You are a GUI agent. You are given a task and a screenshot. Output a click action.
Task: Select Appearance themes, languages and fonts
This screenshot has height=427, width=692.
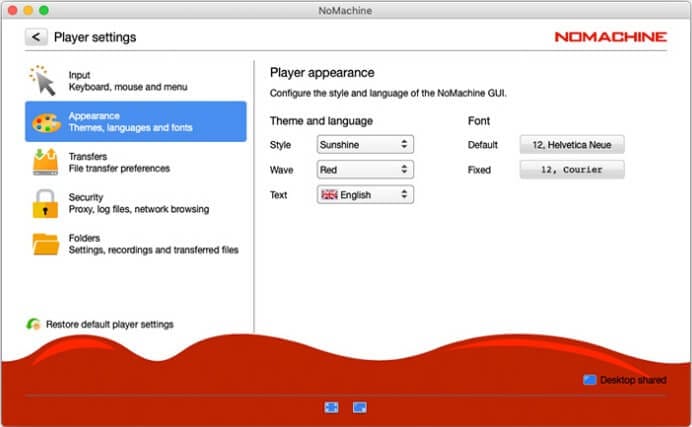coord(135,121)
